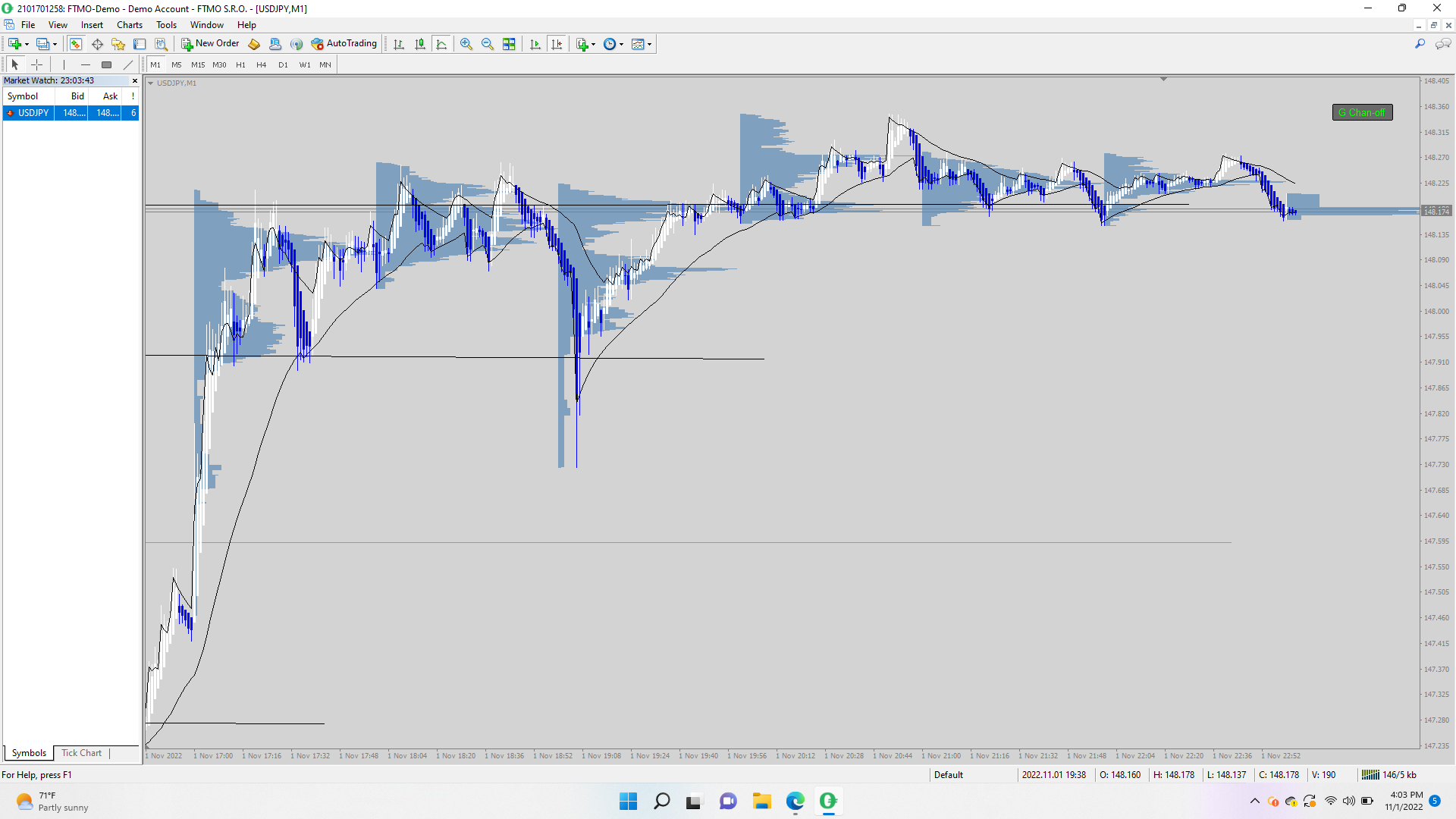Image resolution: width=1456 pixels, height=819 pixels.
Task: Select the USDJPY row in Market Watch
Action: [x=33, y=113]
